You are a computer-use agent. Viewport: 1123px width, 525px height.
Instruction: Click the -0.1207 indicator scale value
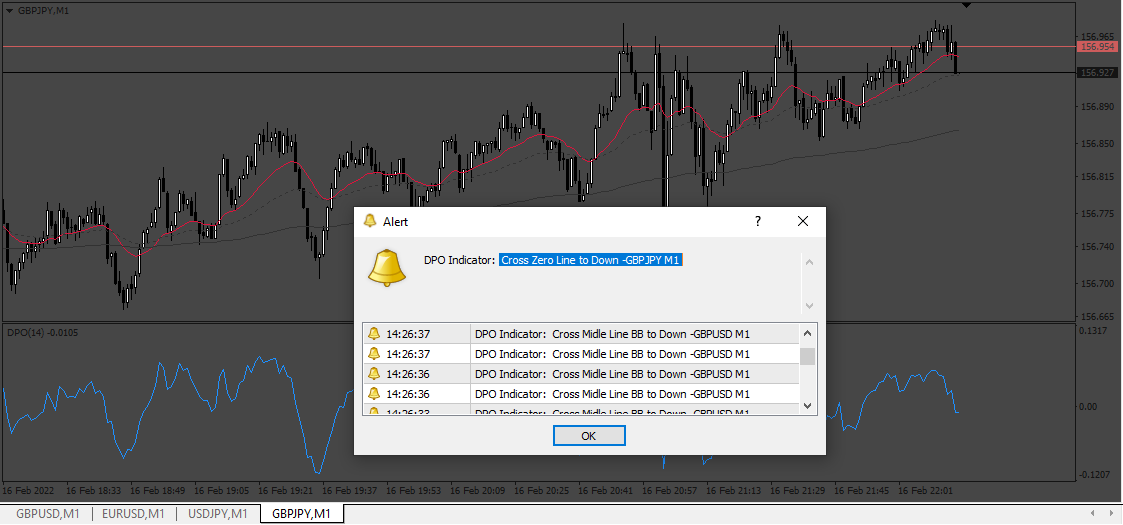[1093, 474]
